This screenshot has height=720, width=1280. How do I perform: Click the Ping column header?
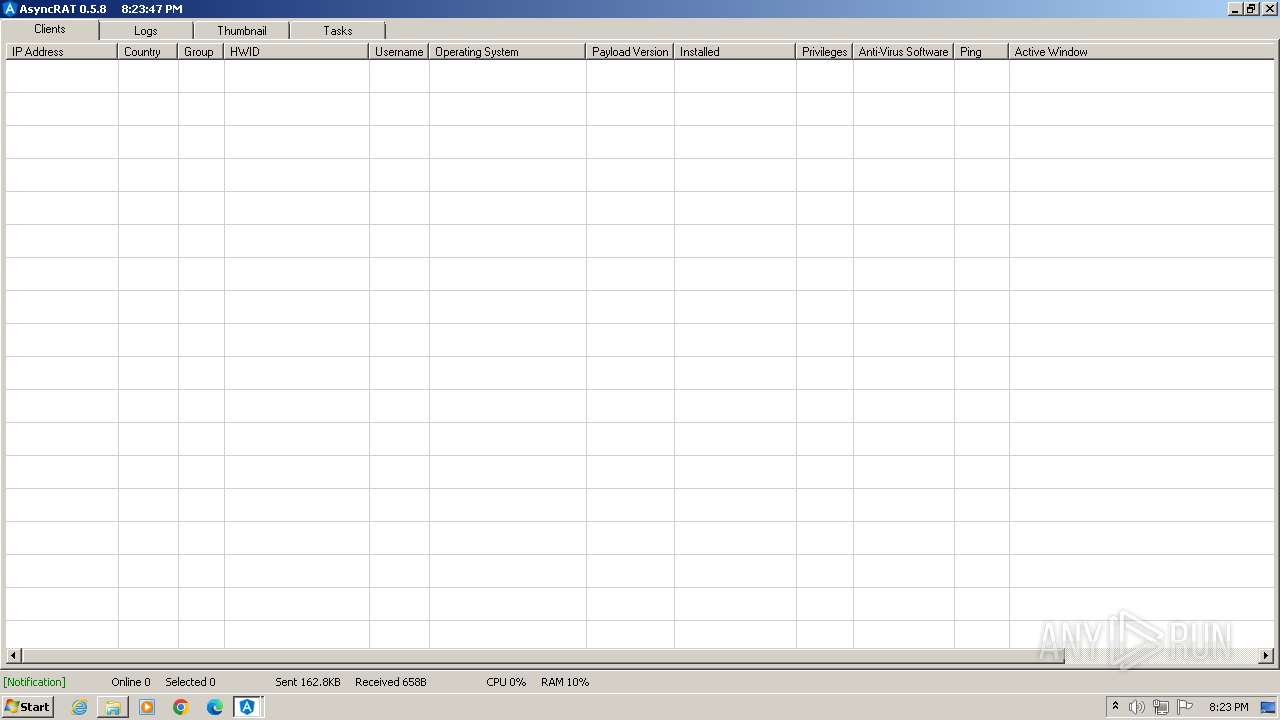pyautogui.click(x=981, y=52)
